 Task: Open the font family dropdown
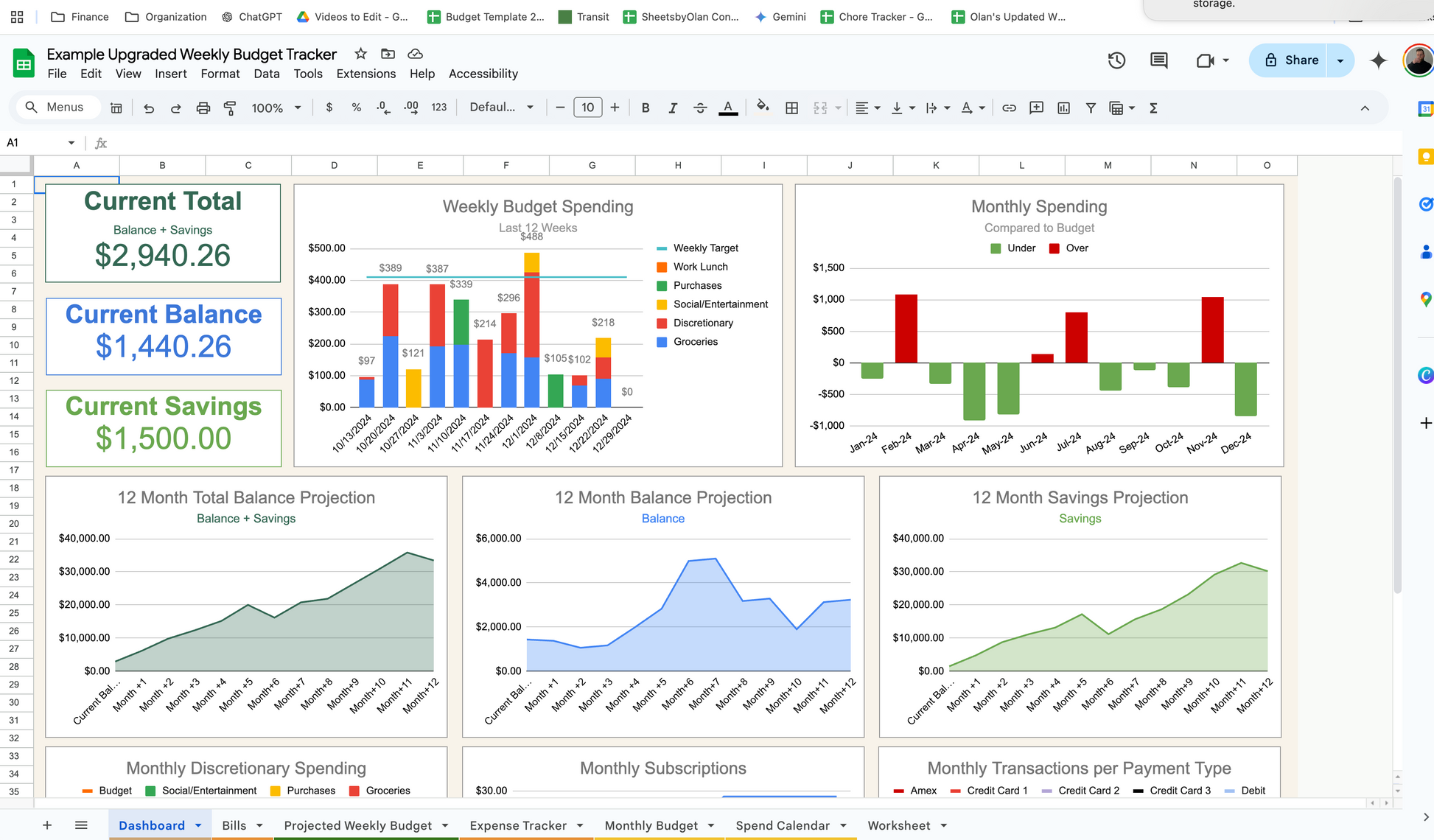tap(501, 108)
